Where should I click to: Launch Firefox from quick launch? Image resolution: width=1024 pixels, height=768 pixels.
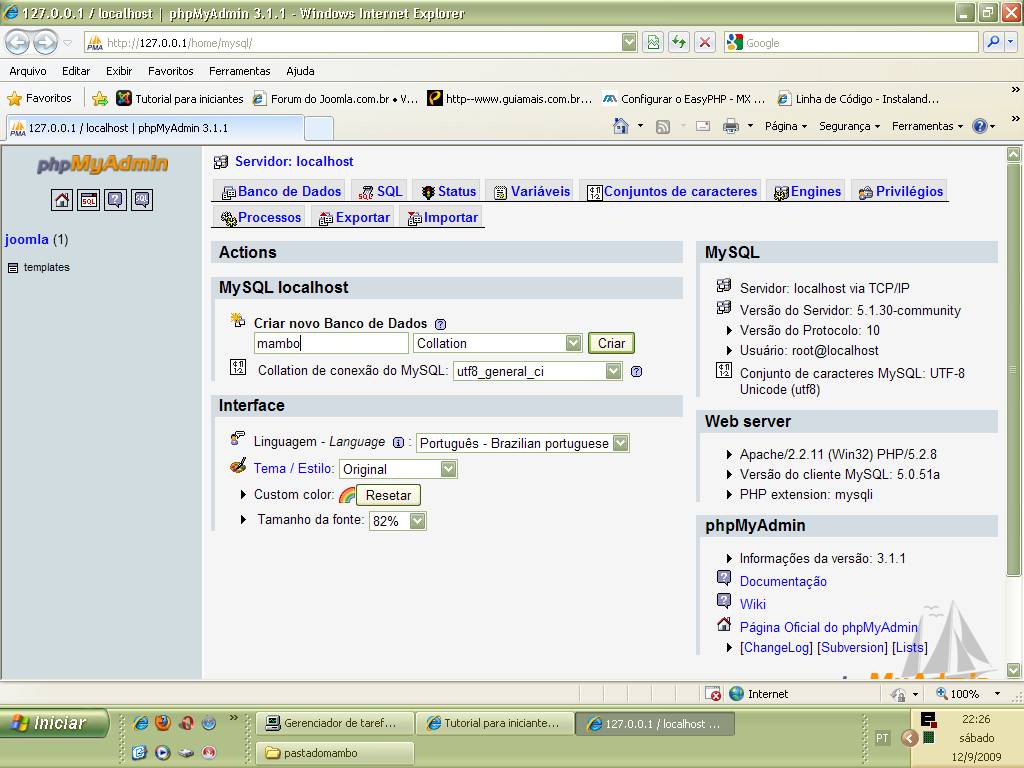click(163, 723)
